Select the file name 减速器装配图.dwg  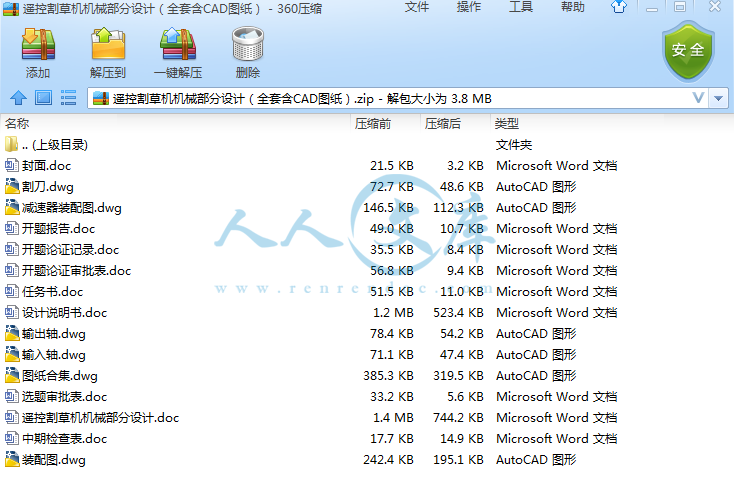(72, 208)
